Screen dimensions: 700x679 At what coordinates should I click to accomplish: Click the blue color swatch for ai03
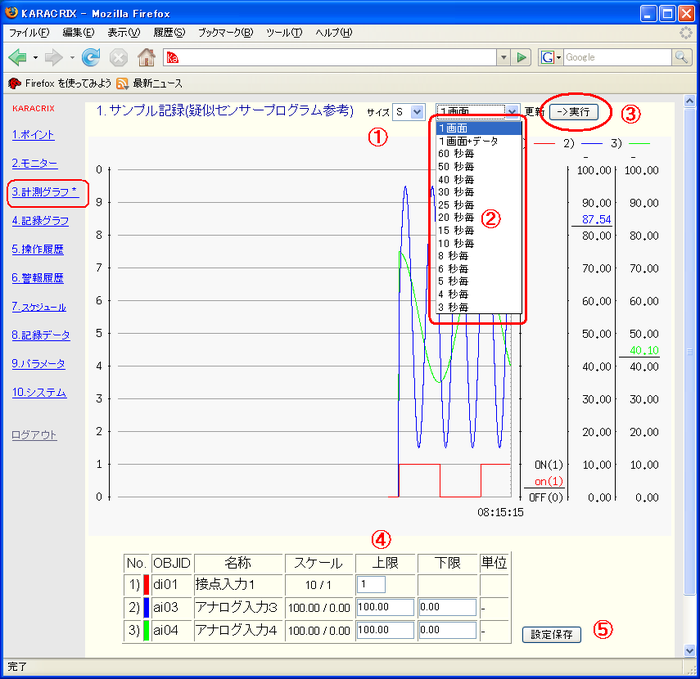(146, 608)
